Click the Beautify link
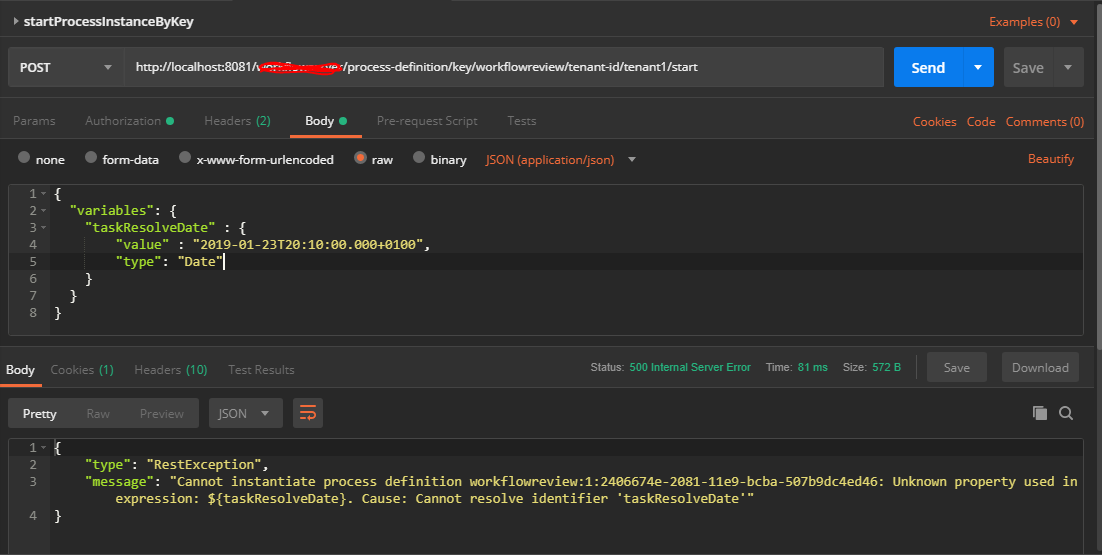The image size is (1102, 555). [1051, 159]
